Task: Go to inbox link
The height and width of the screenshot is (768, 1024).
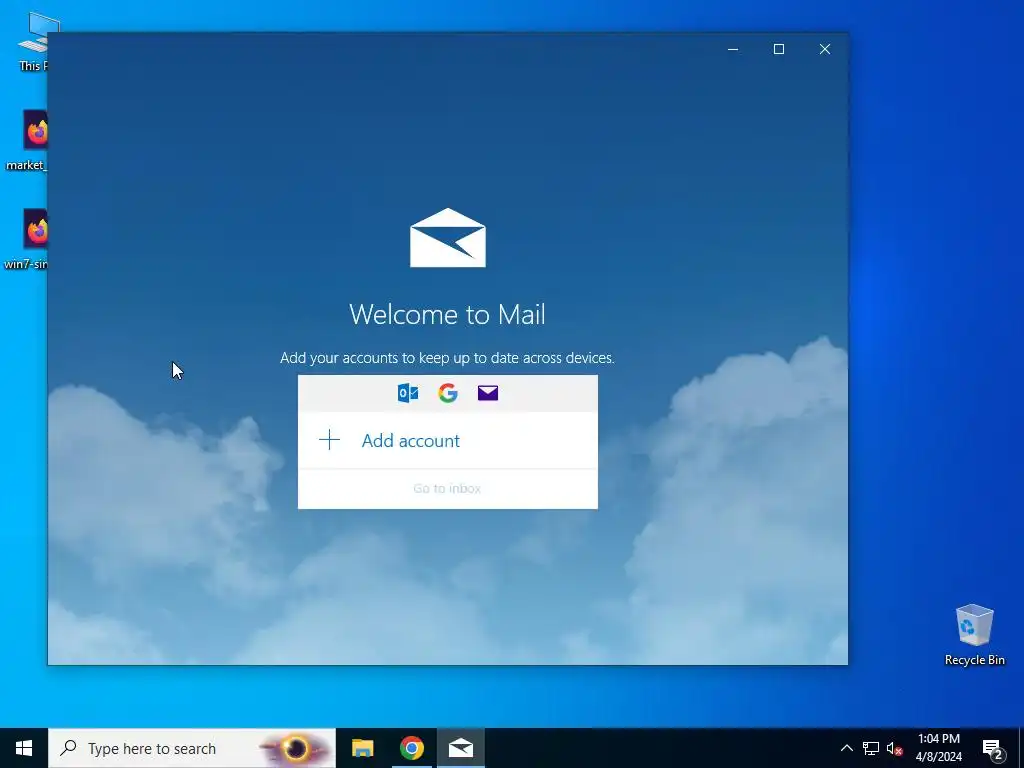Action: [x=447, y=488]
